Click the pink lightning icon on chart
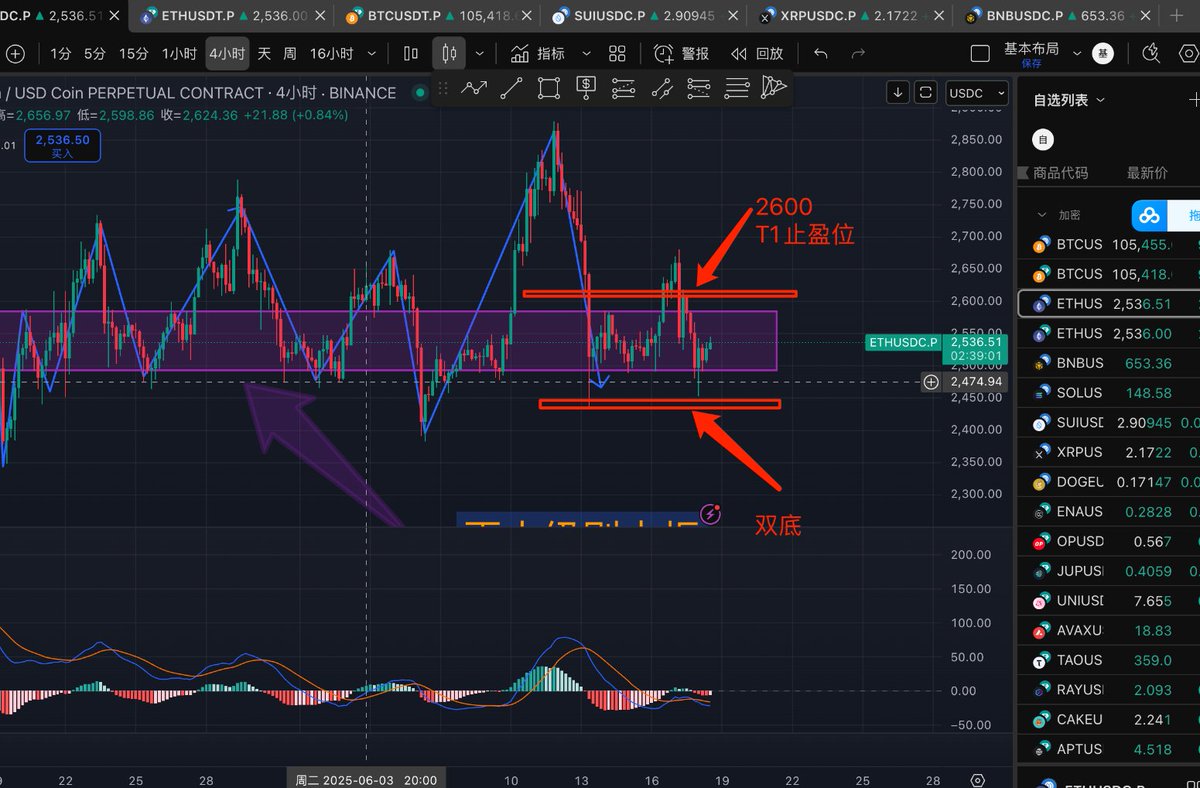 click(711, 514)
